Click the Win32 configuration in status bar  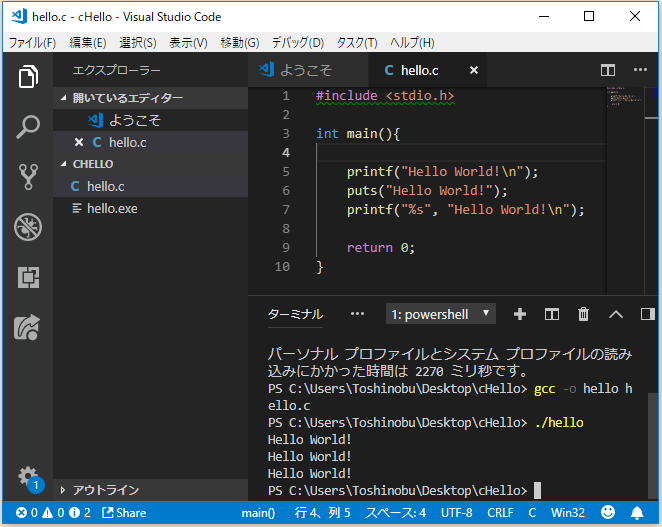(568, 513)
